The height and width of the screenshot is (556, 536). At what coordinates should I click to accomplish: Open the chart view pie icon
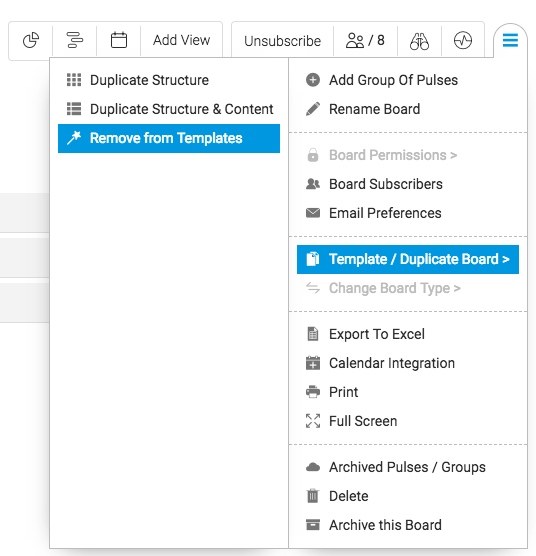(31, 40)
